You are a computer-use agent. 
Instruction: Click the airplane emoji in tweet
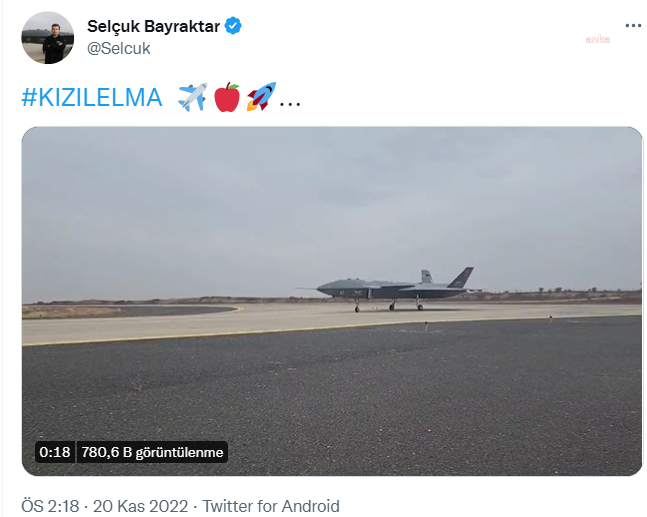193,97
